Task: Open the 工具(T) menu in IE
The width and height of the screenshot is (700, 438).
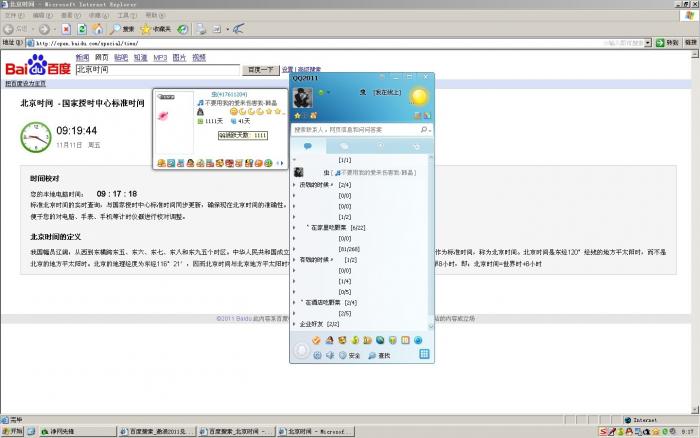Action: [x=127, y=15]
